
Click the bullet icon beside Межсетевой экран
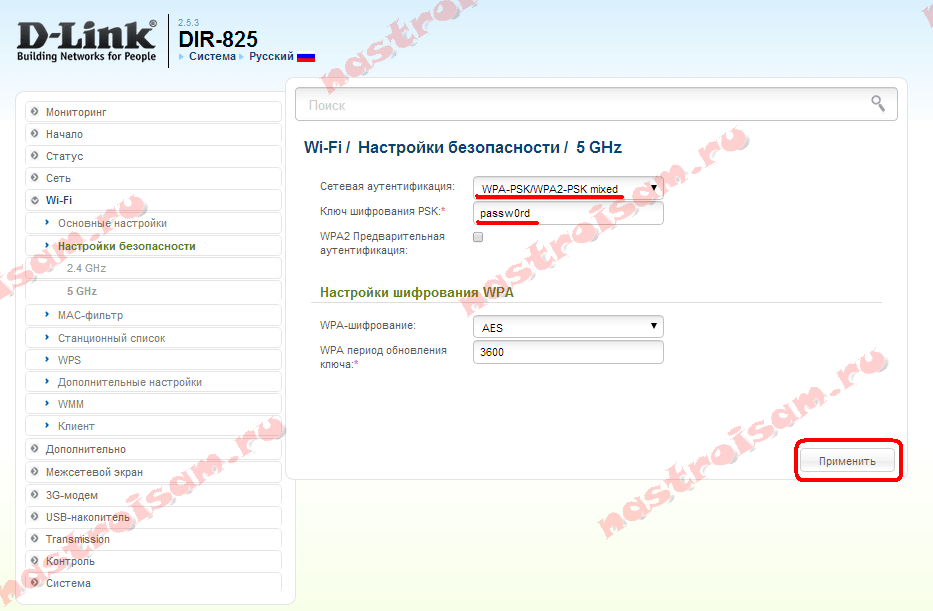[35, 472]
